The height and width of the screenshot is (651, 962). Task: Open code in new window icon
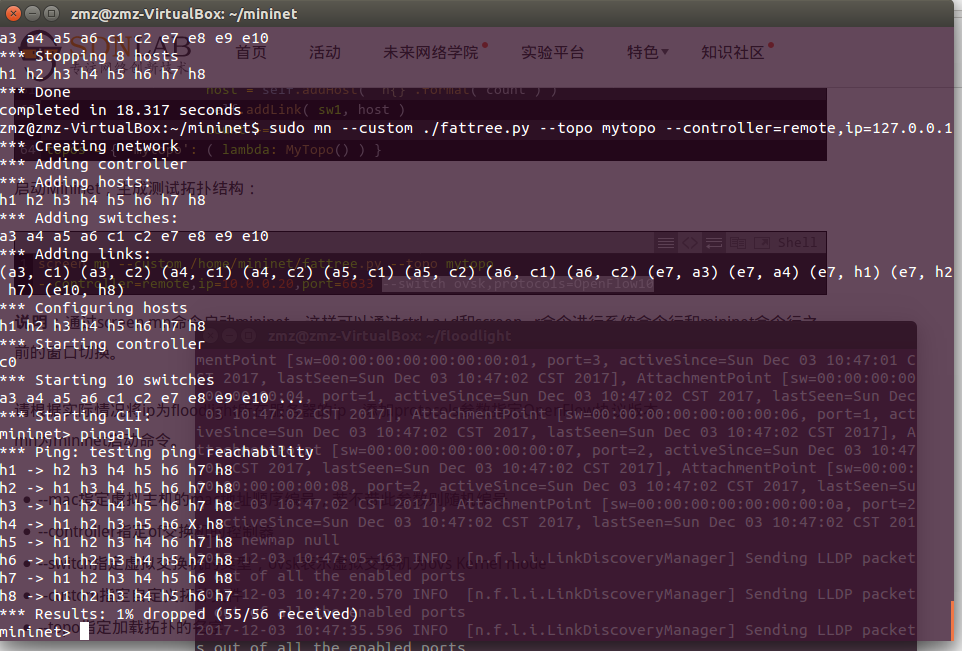[x=761, y=243]
